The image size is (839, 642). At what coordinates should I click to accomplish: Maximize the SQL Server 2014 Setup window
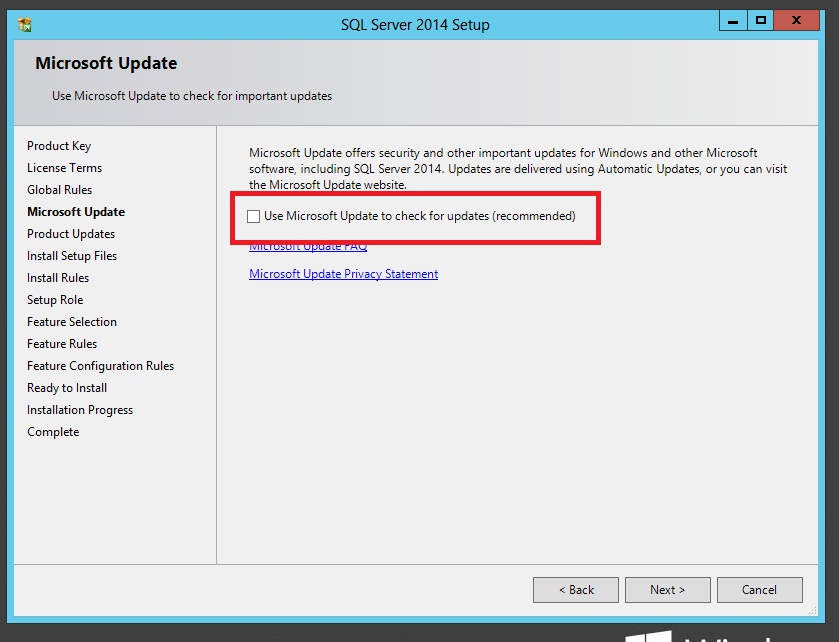coord(760,21)
